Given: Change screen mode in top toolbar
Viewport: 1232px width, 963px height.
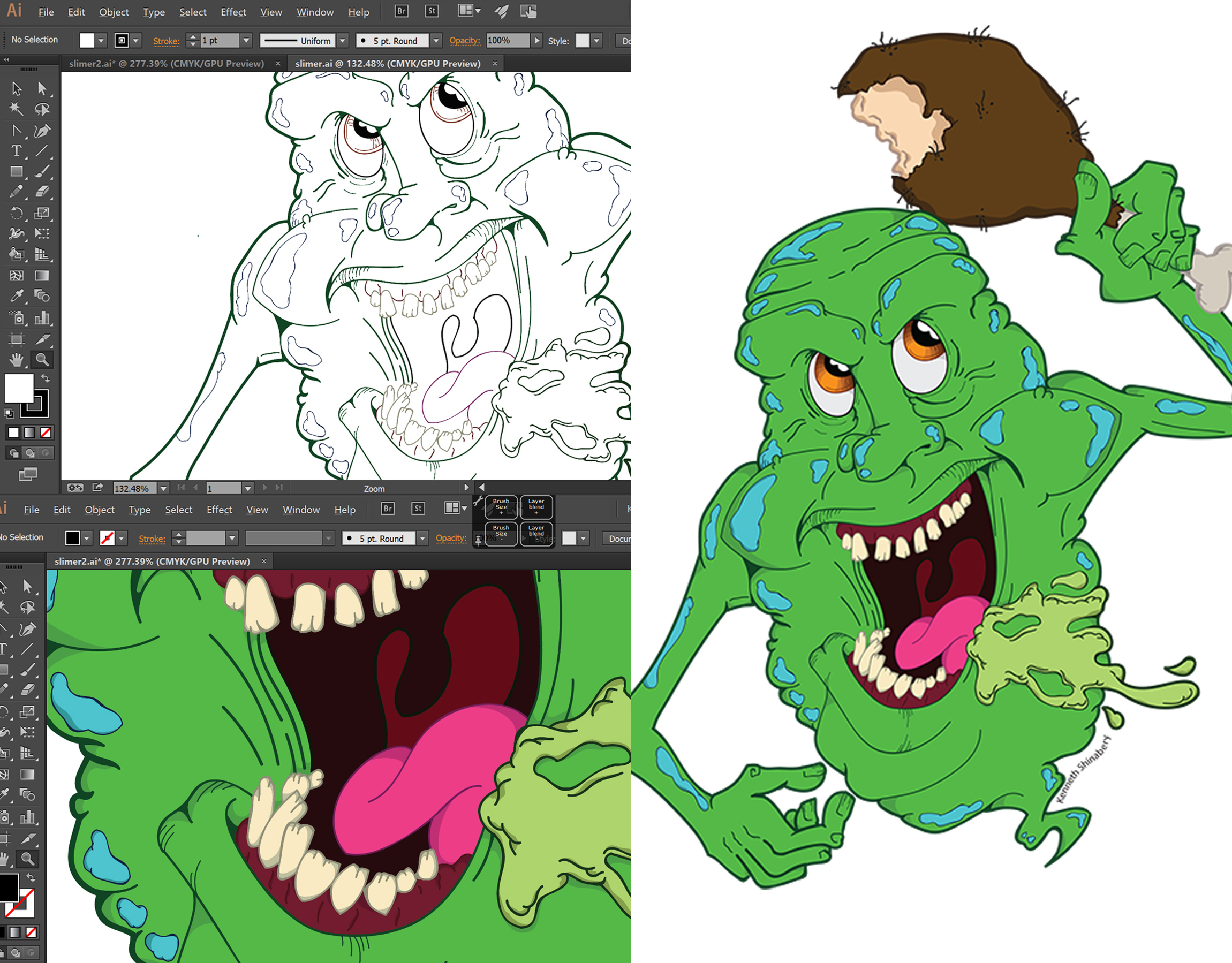Looking at the screenshot, I should coord(28,474).
